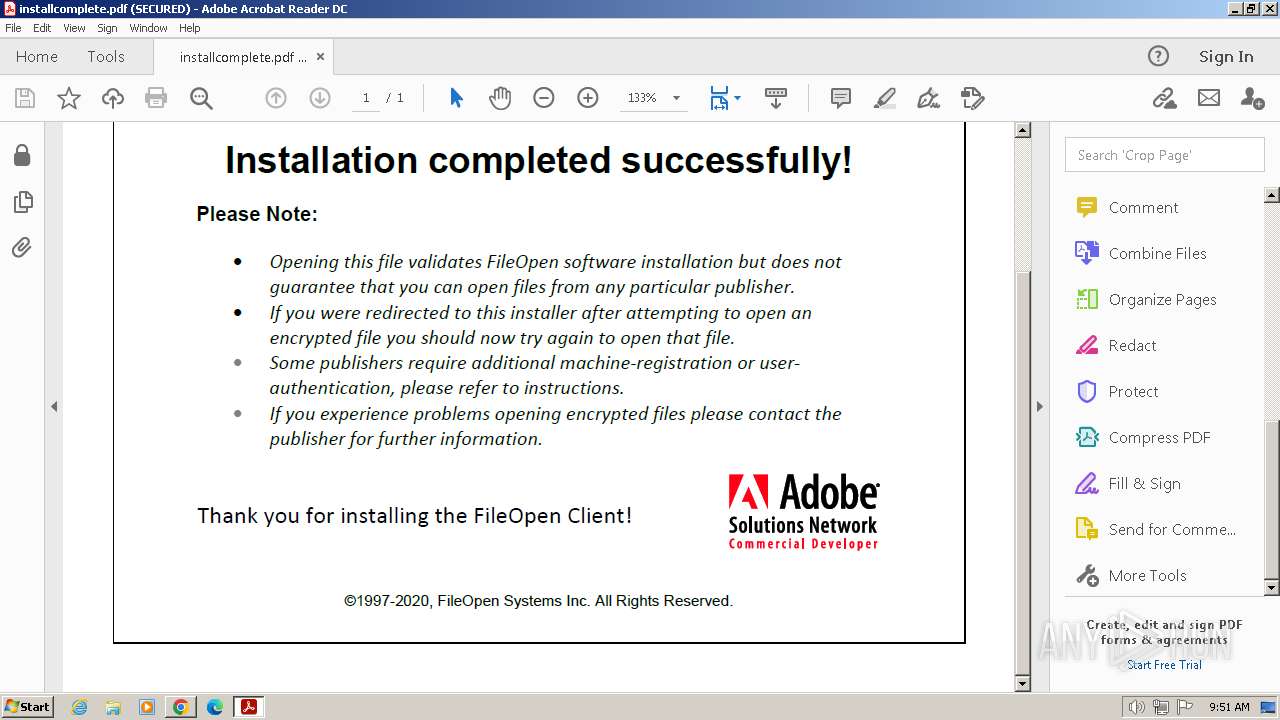Click the share link icon
Viewport: 1280px width, 720px height.
click(1164, 98)
